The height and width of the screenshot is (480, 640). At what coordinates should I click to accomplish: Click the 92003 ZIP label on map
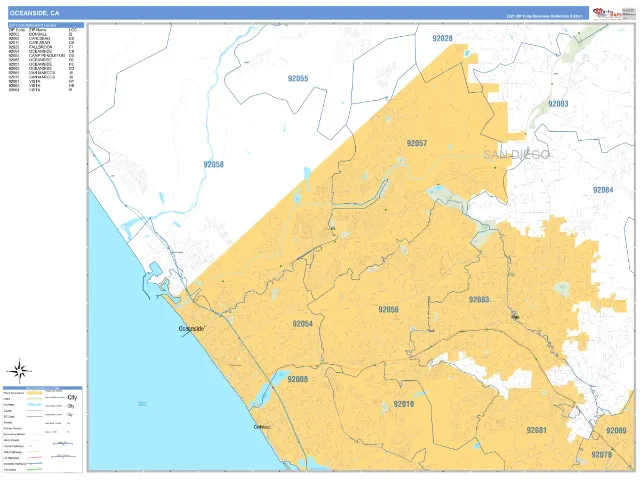pos(558,104)
